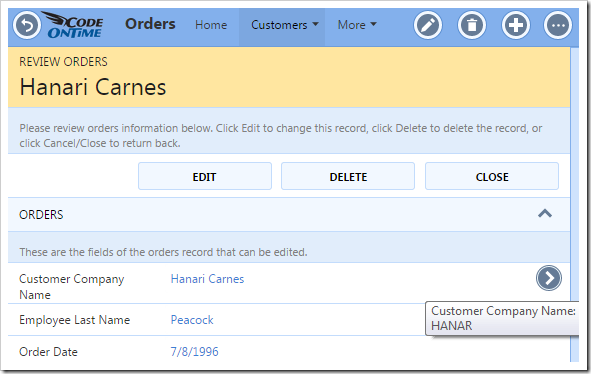Click the REVIEW ORDERS heading text
The width and height of the screenshot is (591, 374).
63,61
